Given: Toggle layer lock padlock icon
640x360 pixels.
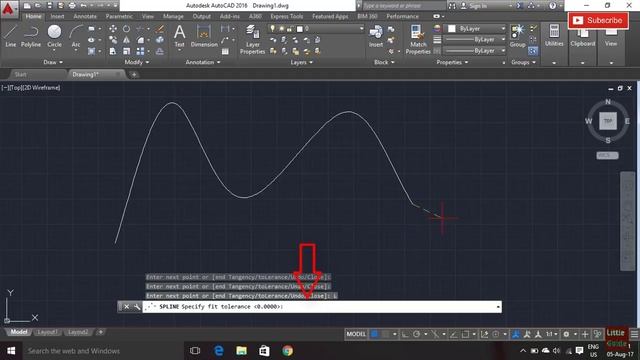Looking at the screenshot, I should pos(290,29).
